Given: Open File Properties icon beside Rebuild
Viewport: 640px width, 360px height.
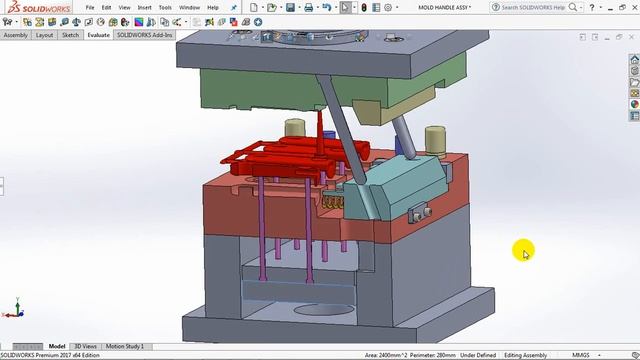Looking at the screenshot, I should [x=376, y=7].
